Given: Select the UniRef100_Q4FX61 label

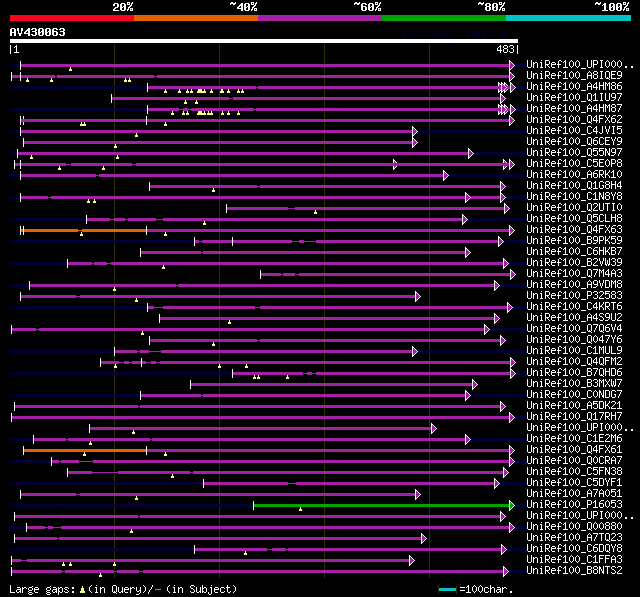Looking at the screenshot, I should [574, 450].
